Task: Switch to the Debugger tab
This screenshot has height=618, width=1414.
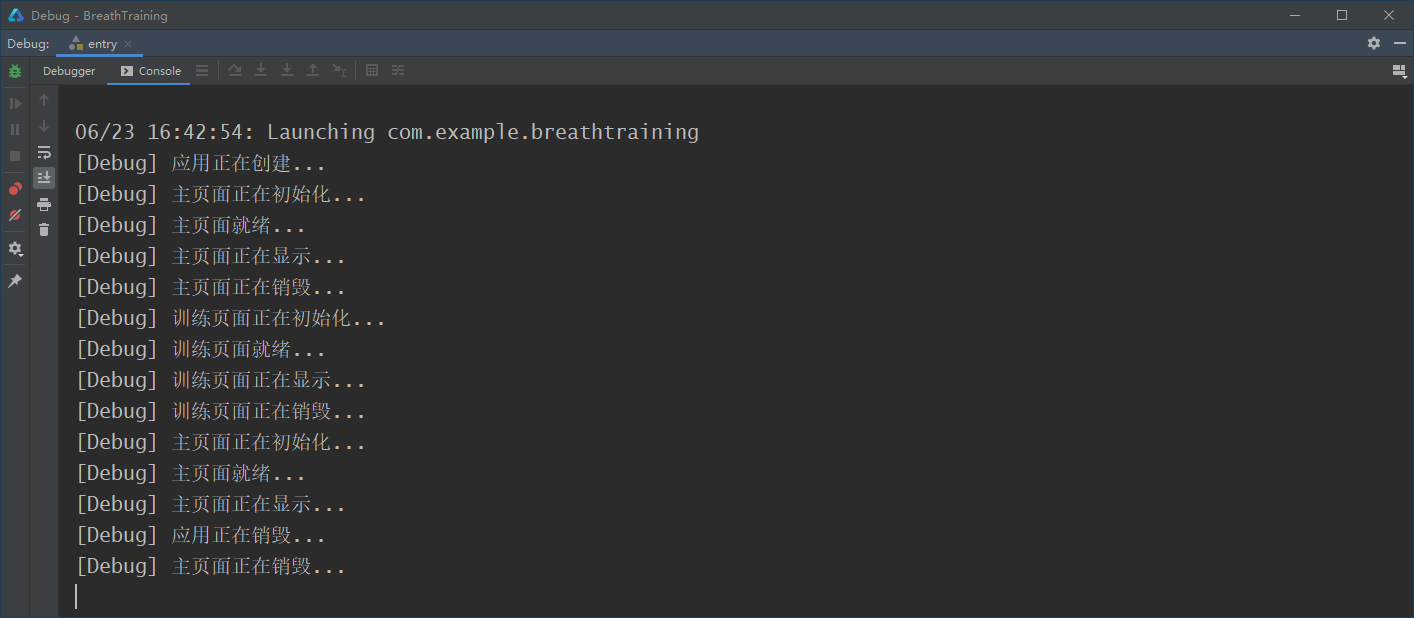Action: pos(69,71)
